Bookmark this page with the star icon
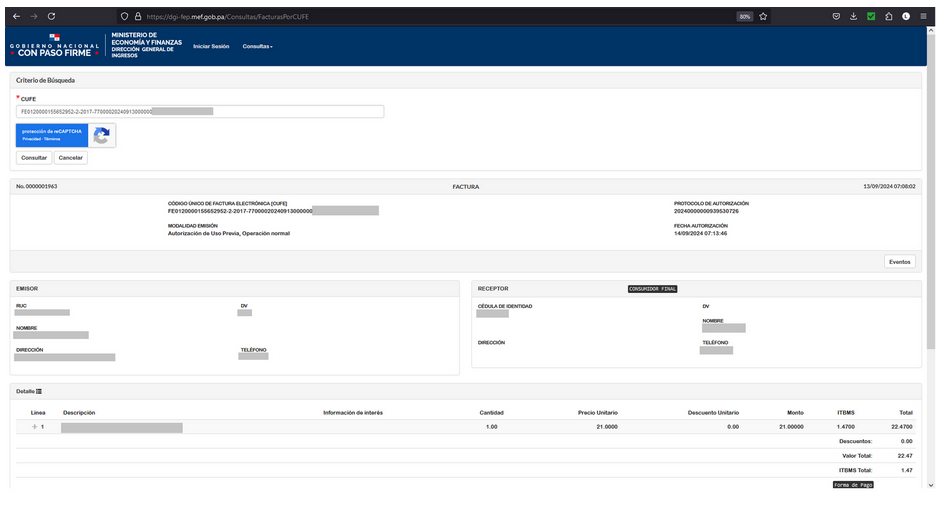The image size is (944, 505). pos(763,16)
